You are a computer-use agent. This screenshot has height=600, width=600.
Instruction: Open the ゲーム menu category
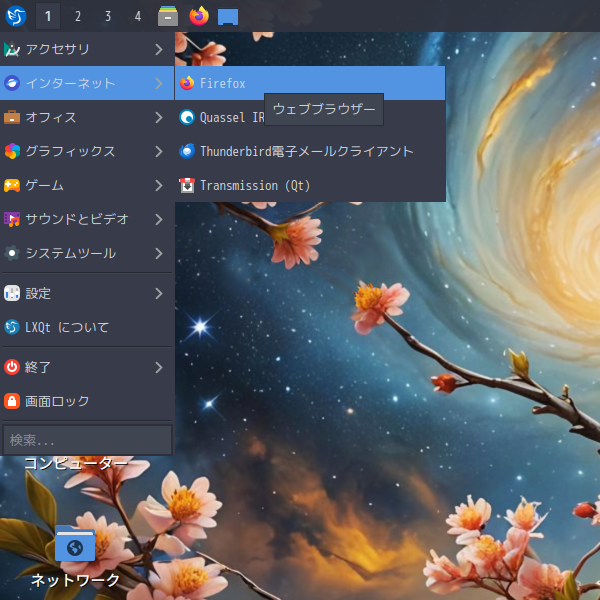tap(87, 185)
